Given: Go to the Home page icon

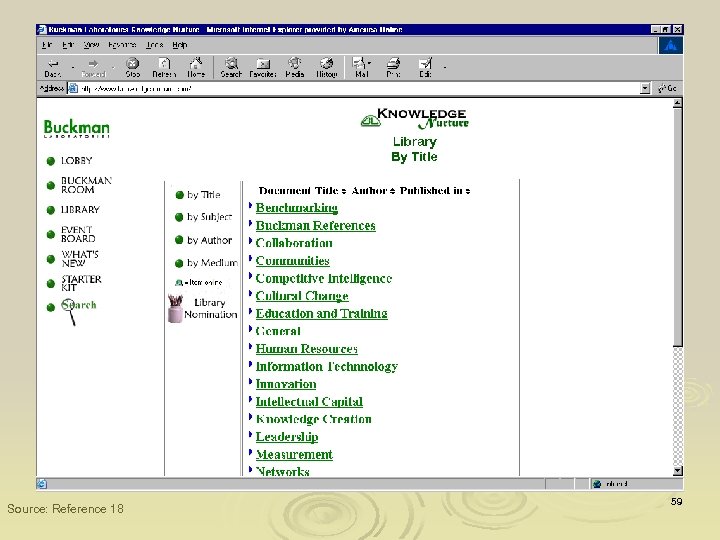Looking at the screenshot, I should [196, 68].
